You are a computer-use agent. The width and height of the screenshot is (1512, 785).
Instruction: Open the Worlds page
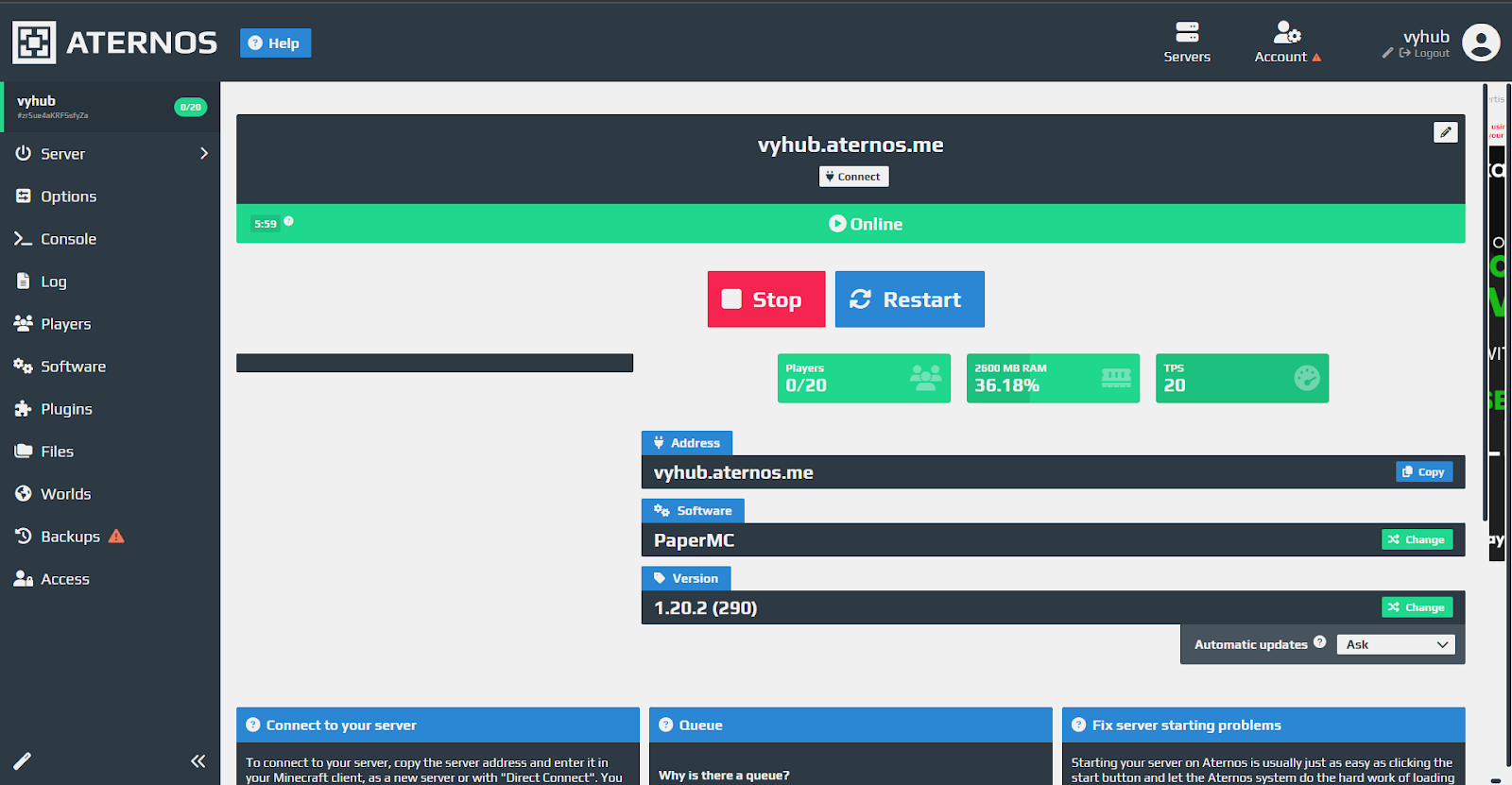click(110, 493)
